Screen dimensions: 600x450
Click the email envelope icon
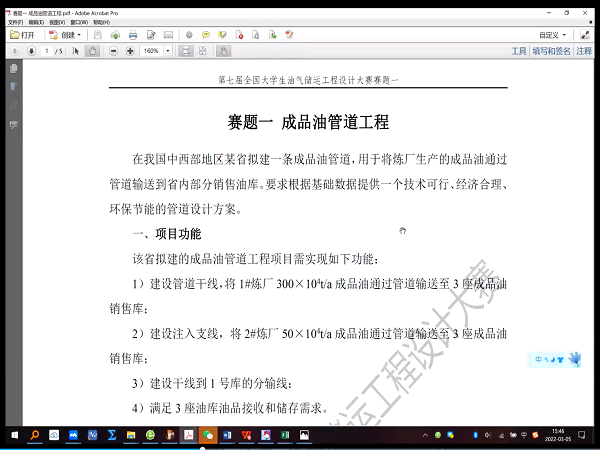tap(168, 35)
